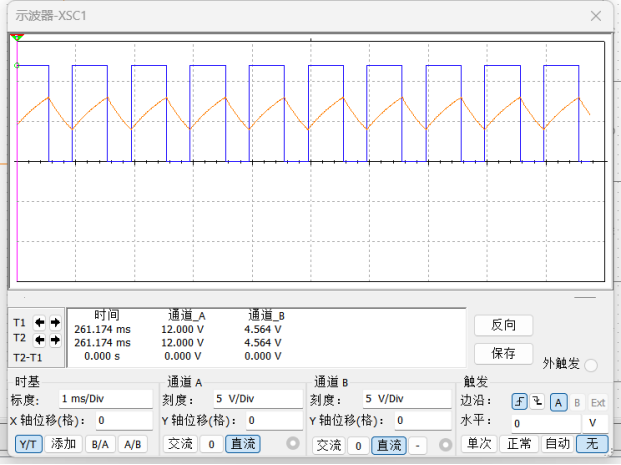Click the T1 cursor right arrow
This screenshot has width=621, height=465.
[x=55, y=323]
